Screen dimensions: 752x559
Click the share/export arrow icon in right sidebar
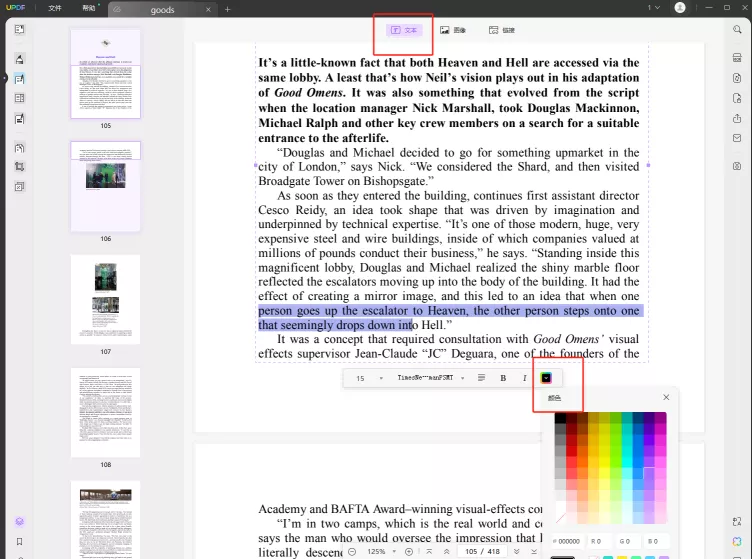coord(737,118)
